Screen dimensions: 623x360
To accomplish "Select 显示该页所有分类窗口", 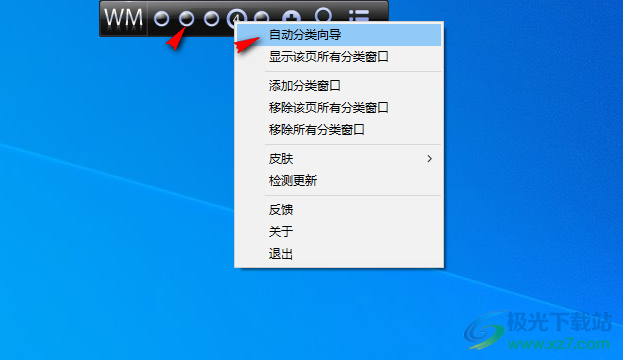I will [x=339, y=57].
